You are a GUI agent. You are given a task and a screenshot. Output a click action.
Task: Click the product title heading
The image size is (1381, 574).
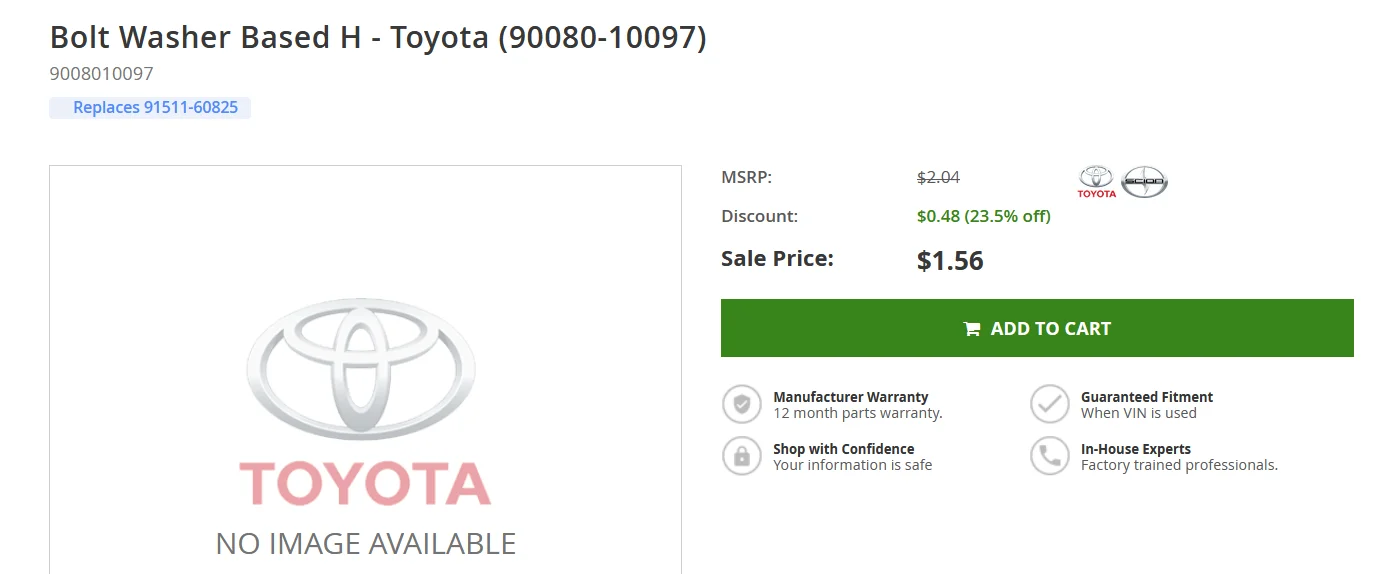(378, 38)
